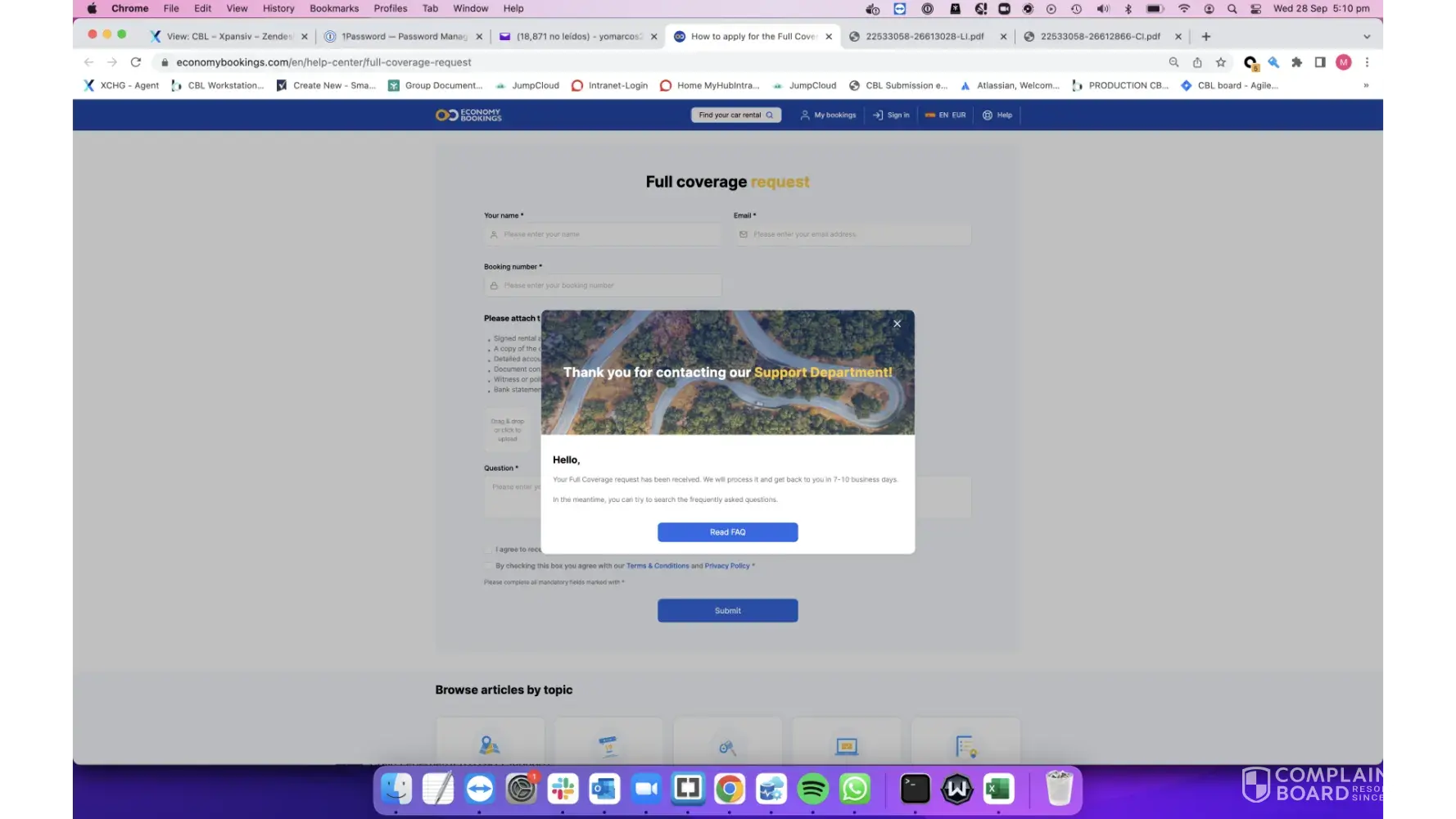Image resolution: width=1456 pixels, height=819 pixels.
Task: Open Spotify from the dock
Action: click(x=812, y=789)
